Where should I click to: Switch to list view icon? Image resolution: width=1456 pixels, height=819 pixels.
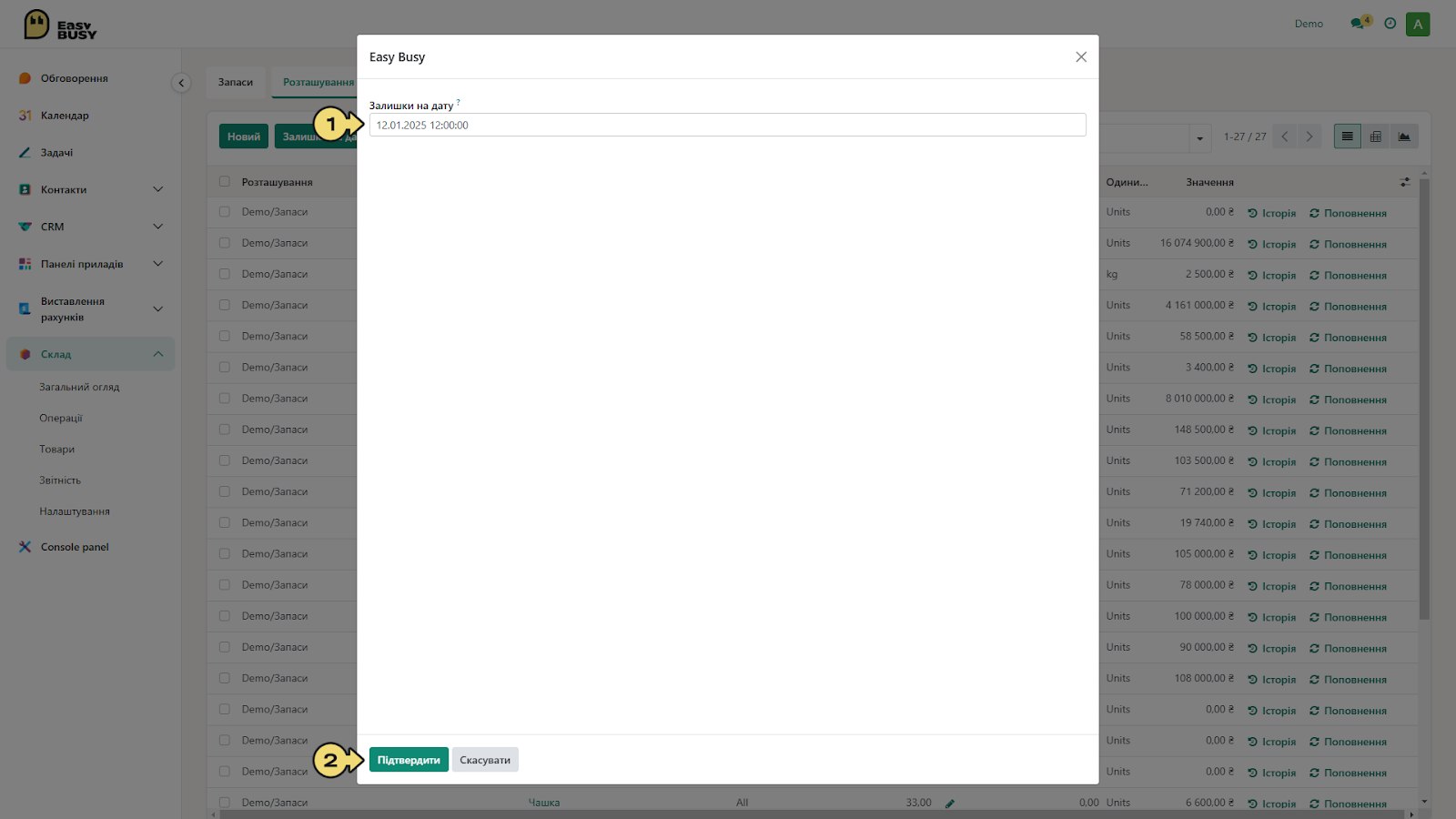click(1347, 136)
